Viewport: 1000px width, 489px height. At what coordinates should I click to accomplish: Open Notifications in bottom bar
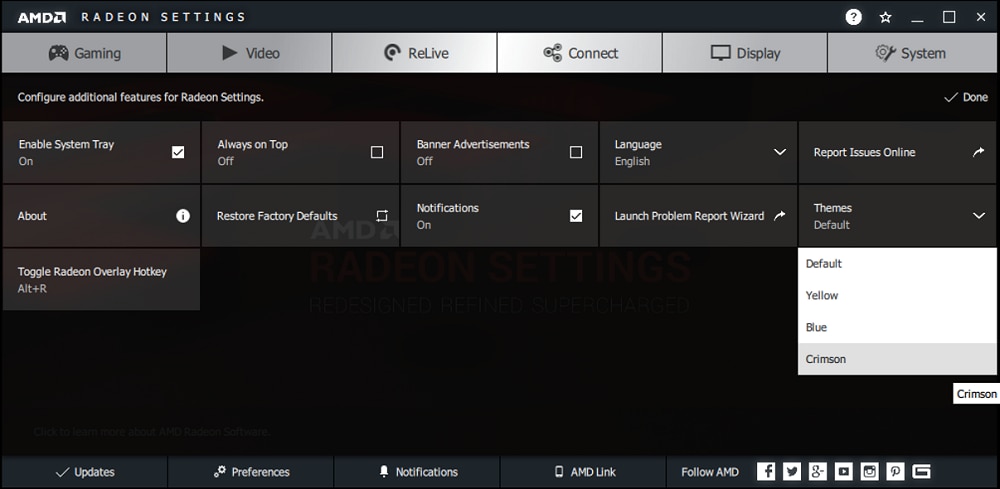[x=417, y=472]
